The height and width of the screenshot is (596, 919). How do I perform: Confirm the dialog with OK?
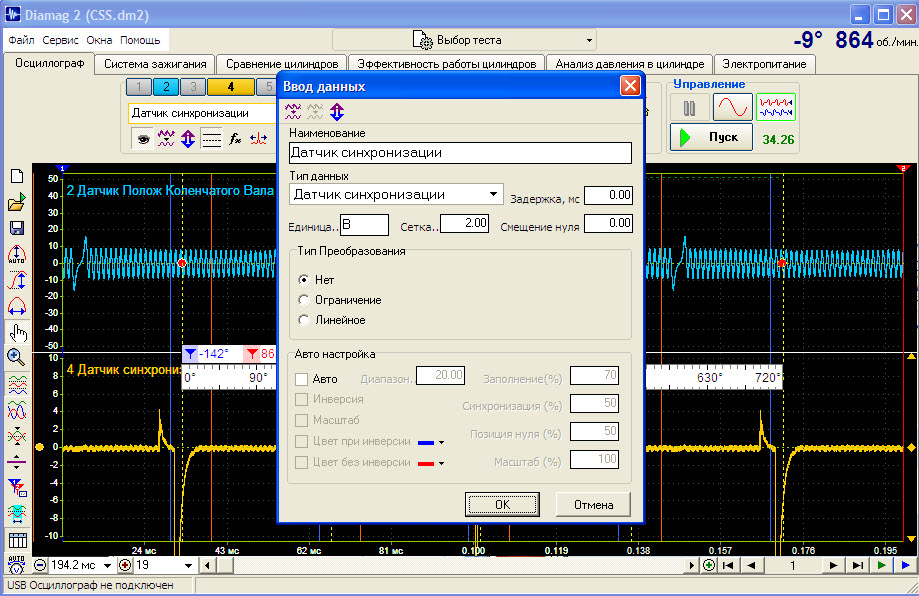point(502,505)
